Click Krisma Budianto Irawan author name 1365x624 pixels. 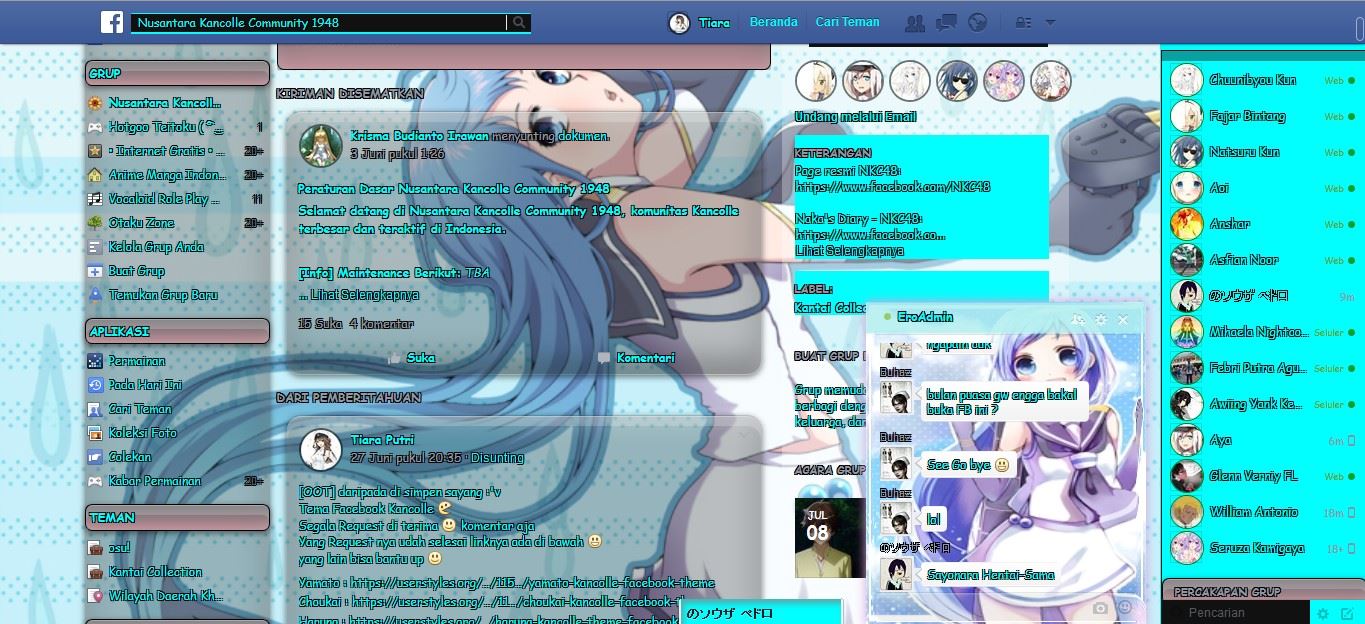point(419,136)
